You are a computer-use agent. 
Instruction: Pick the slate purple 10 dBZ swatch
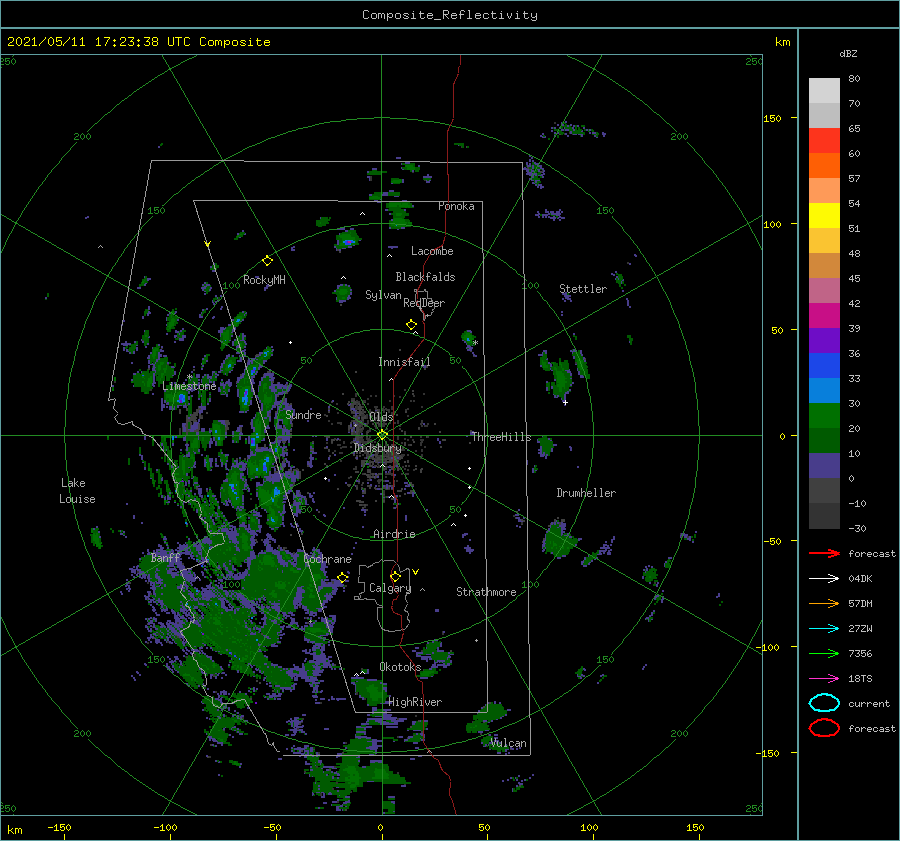(x=824, y=466)
